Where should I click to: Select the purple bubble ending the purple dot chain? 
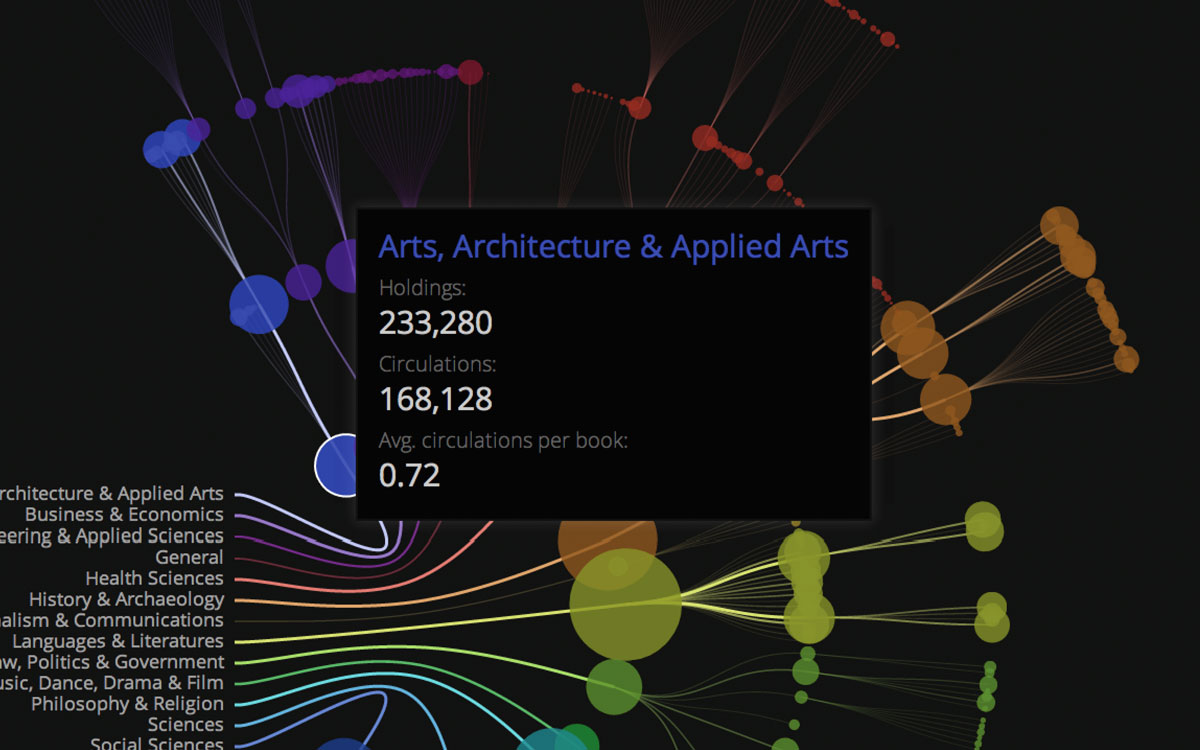coord(470,72)
